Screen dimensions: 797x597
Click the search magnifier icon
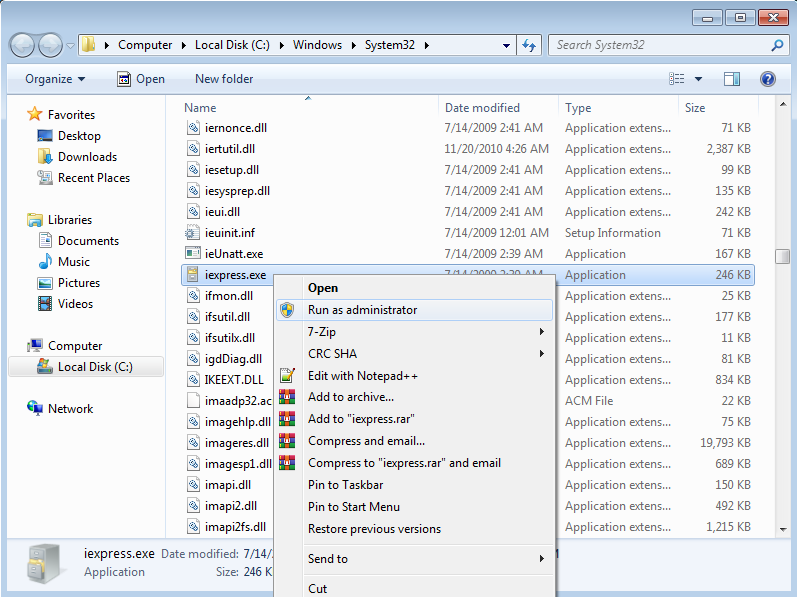[777, 45]
